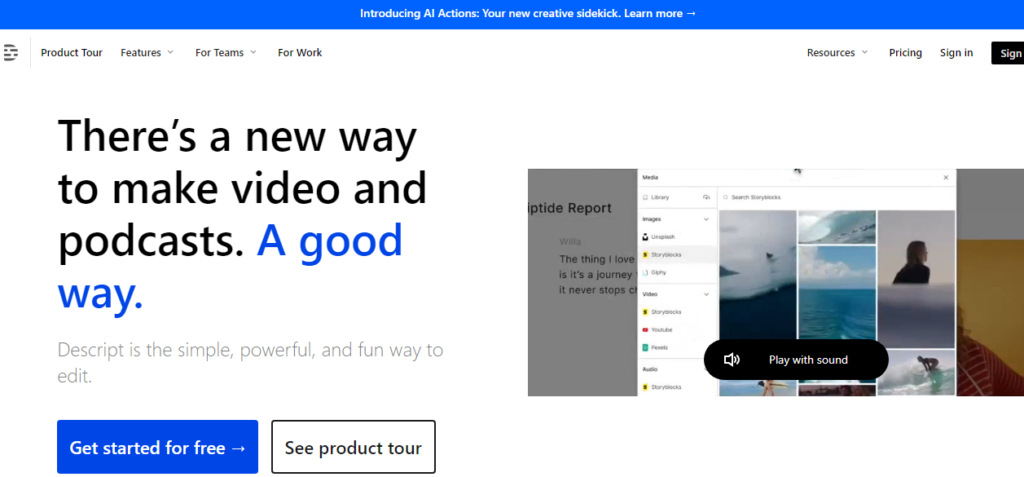
Task: Click the Pexels text label
Action: (660, 348)
